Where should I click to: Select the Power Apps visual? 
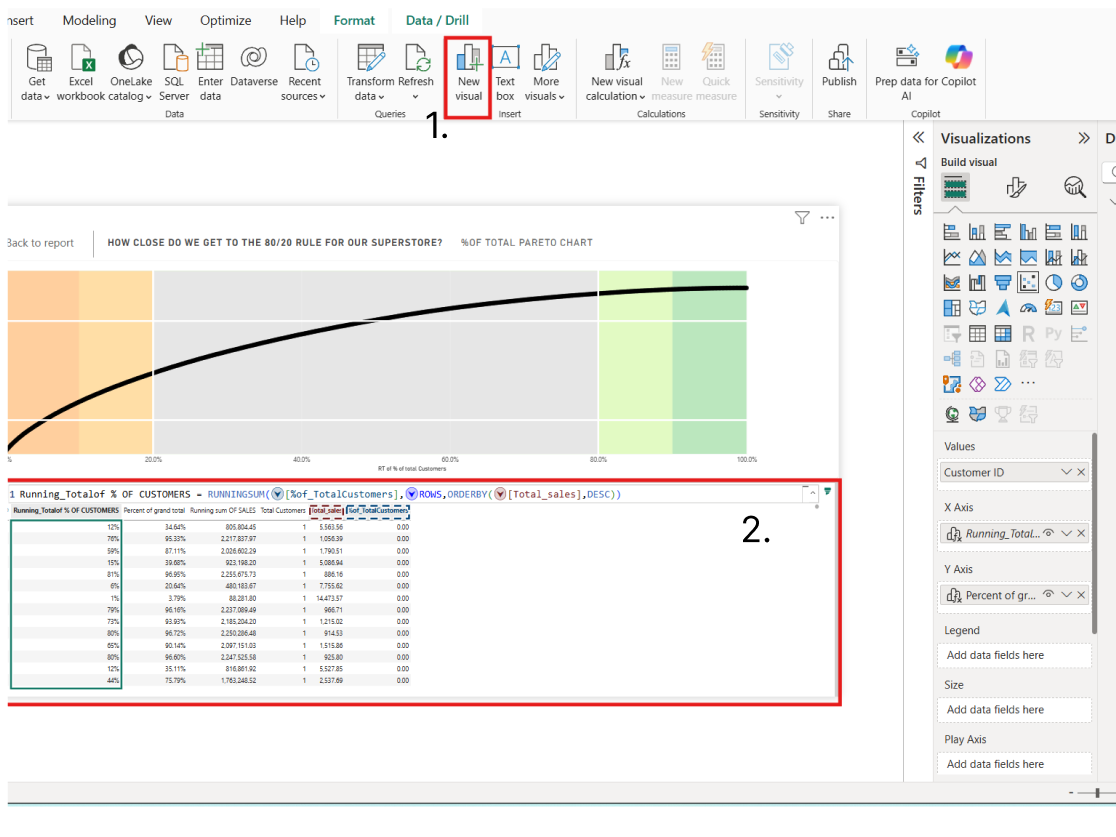977,385
